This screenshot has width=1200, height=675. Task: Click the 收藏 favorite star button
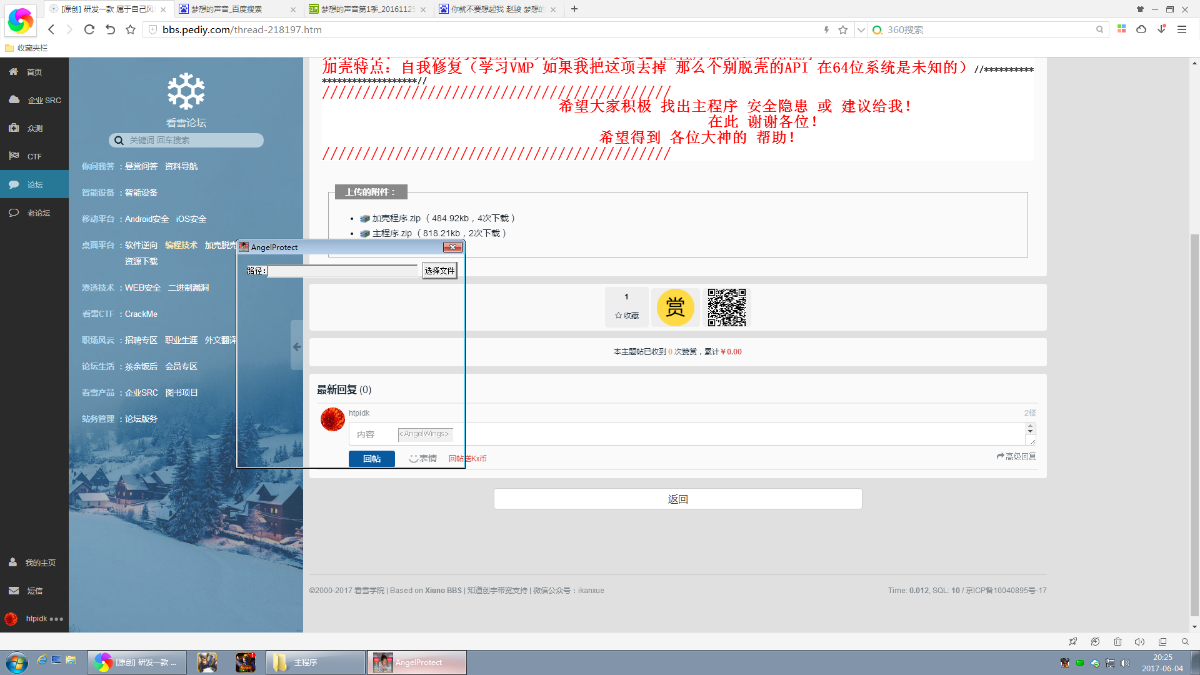[626, 307]
